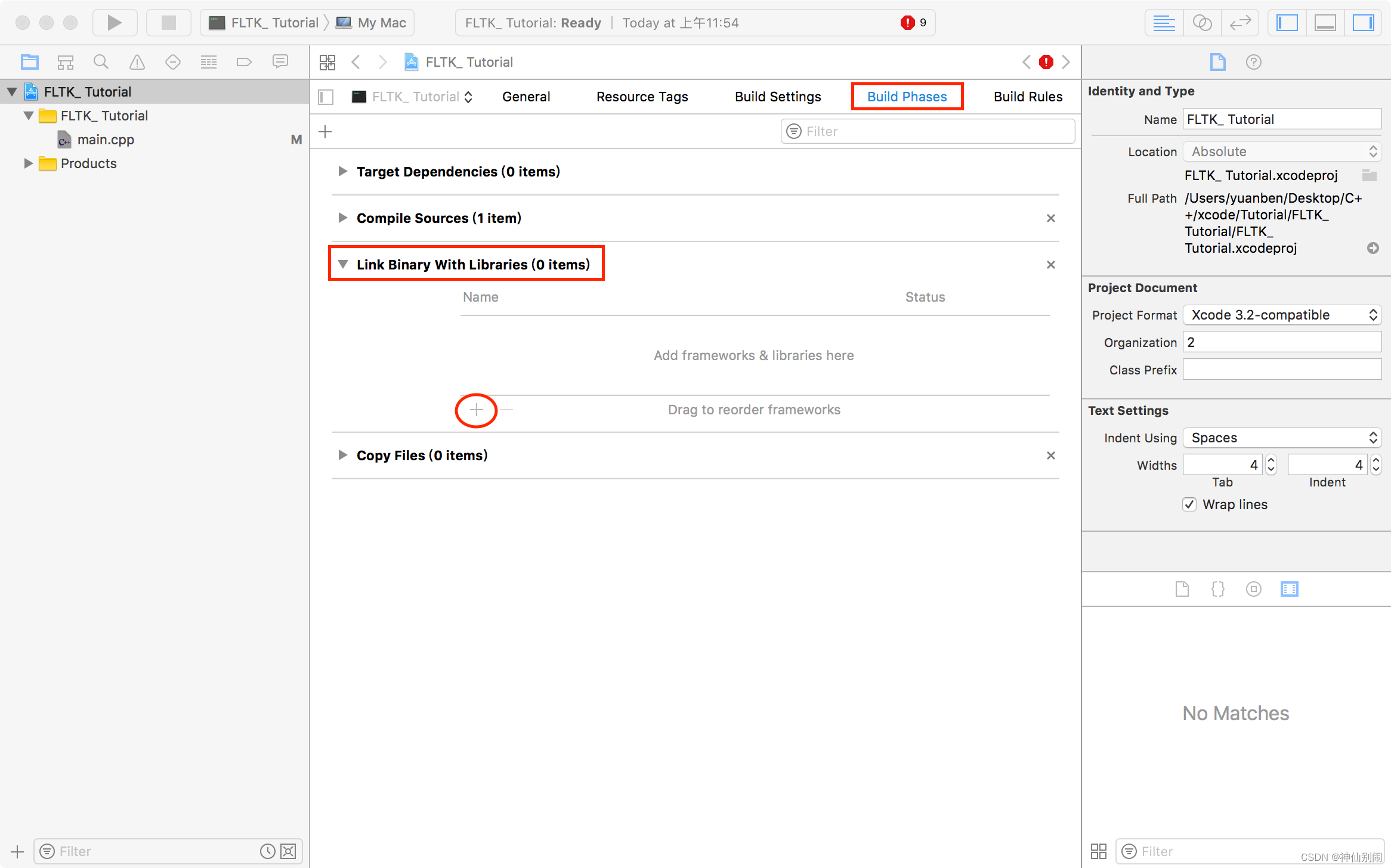Click the Class Prefix field
Viewport: 1391px width, 868px height.
(1282, 370)
